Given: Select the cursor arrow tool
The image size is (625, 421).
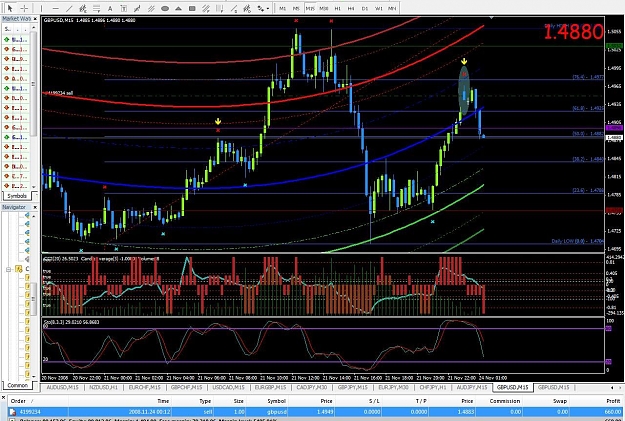Looking at the screenshot, I should click(x=10, y=8).
